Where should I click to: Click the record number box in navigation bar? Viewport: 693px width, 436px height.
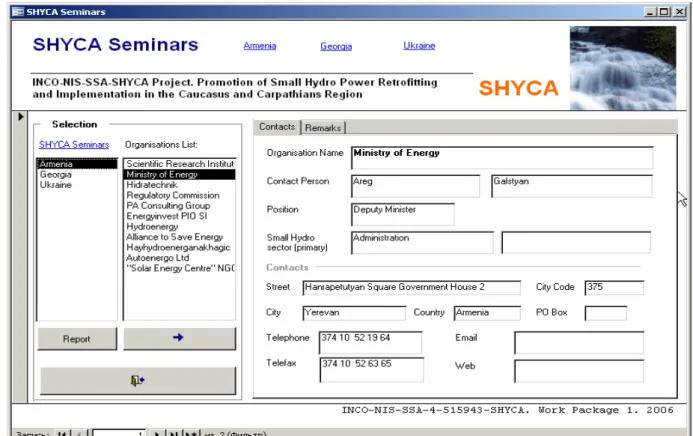[x=118, y=433]
